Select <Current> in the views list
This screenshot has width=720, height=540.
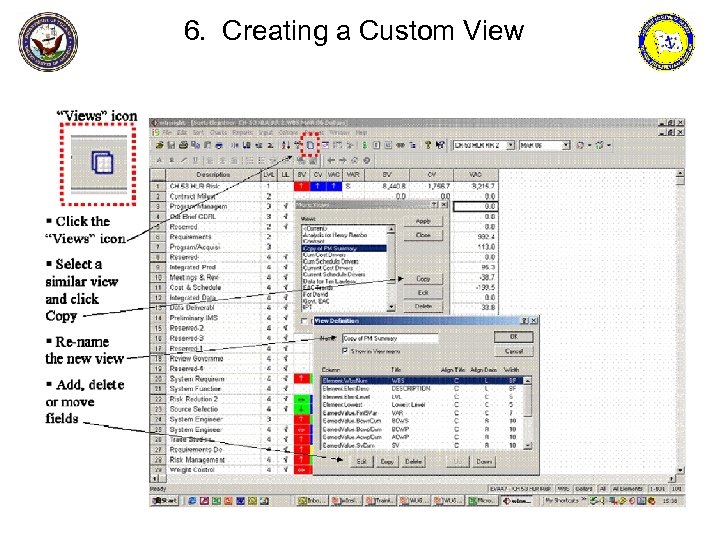[344, 228]
